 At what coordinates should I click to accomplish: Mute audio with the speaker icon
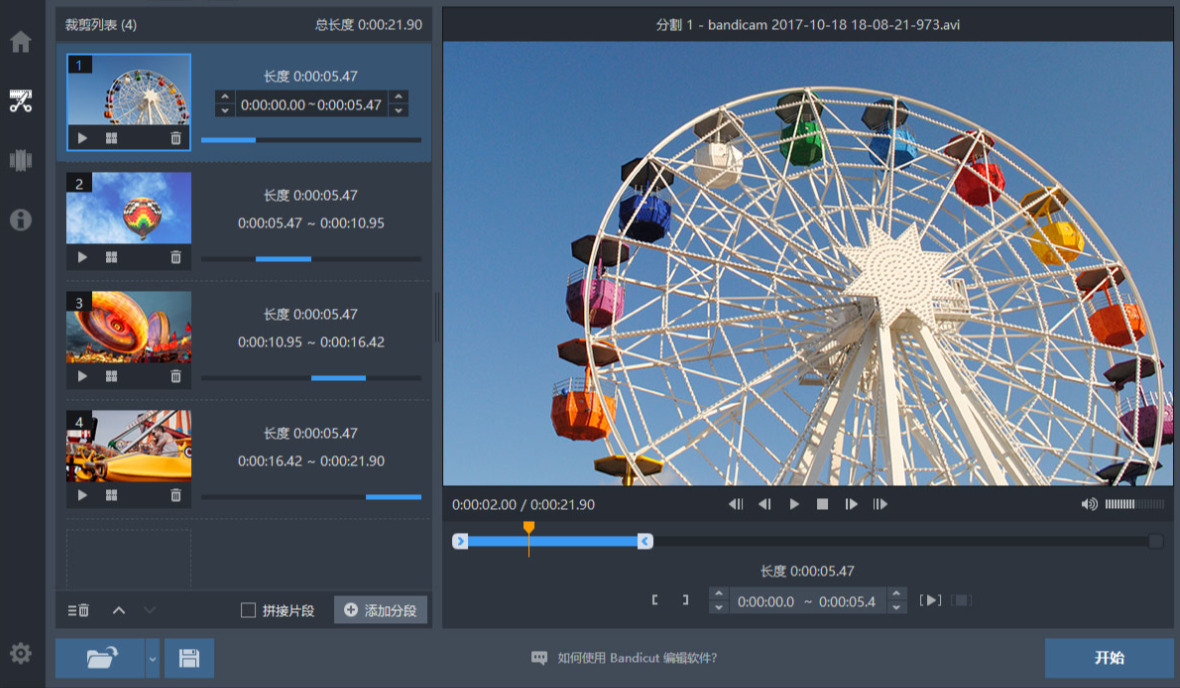1089,504
